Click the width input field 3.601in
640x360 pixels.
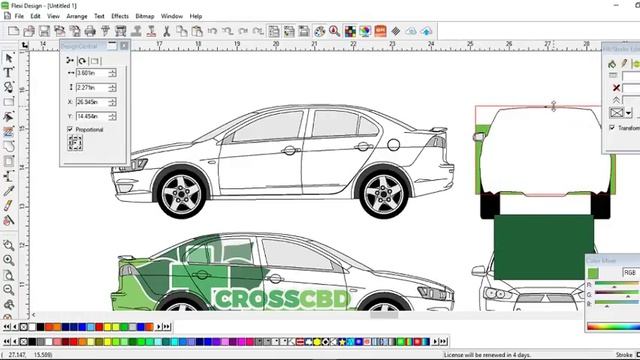(92, 73)
